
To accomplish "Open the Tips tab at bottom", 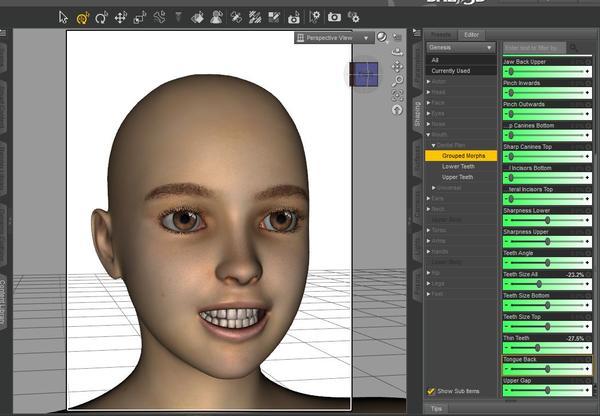I will click(436, 409).
